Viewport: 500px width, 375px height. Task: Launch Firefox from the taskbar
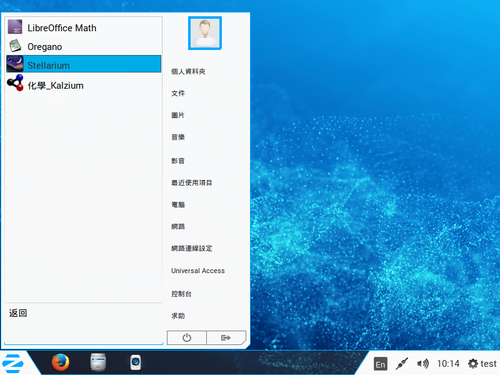pyautogui.click(x=60, y=362)
